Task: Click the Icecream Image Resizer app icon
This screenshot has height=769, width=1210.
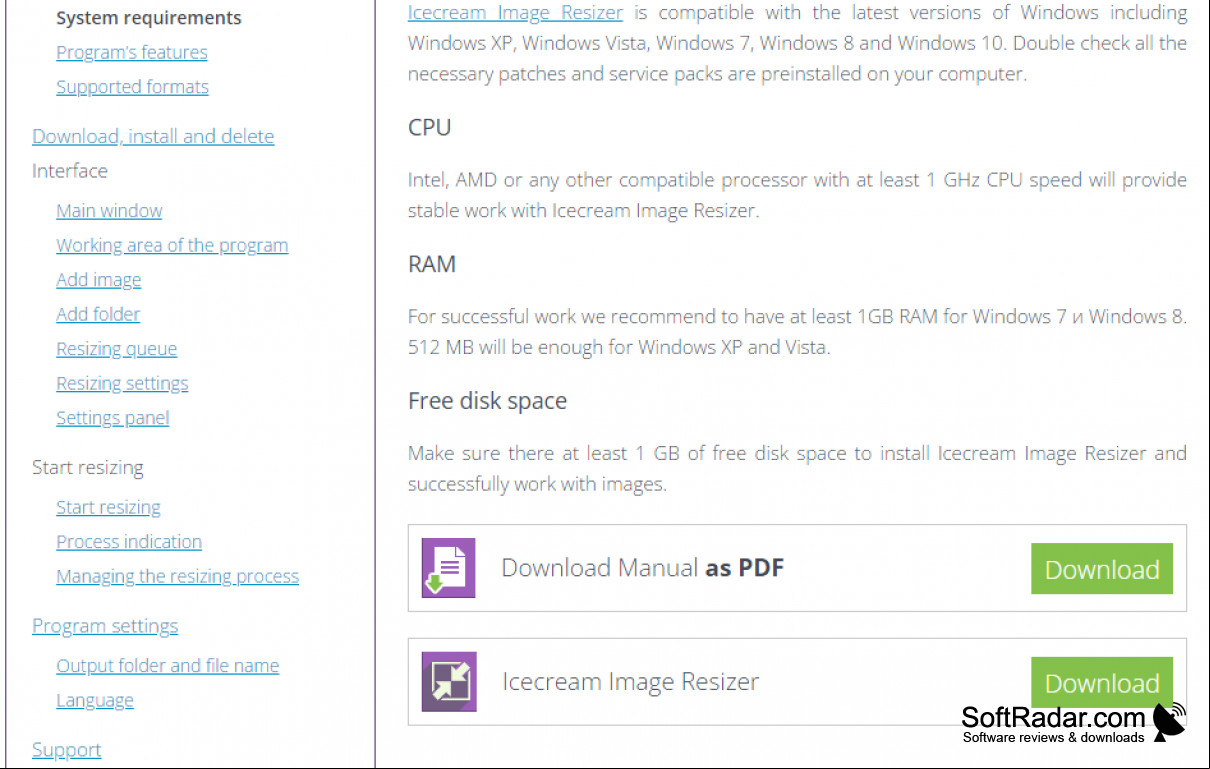Action: pos(449,682)
